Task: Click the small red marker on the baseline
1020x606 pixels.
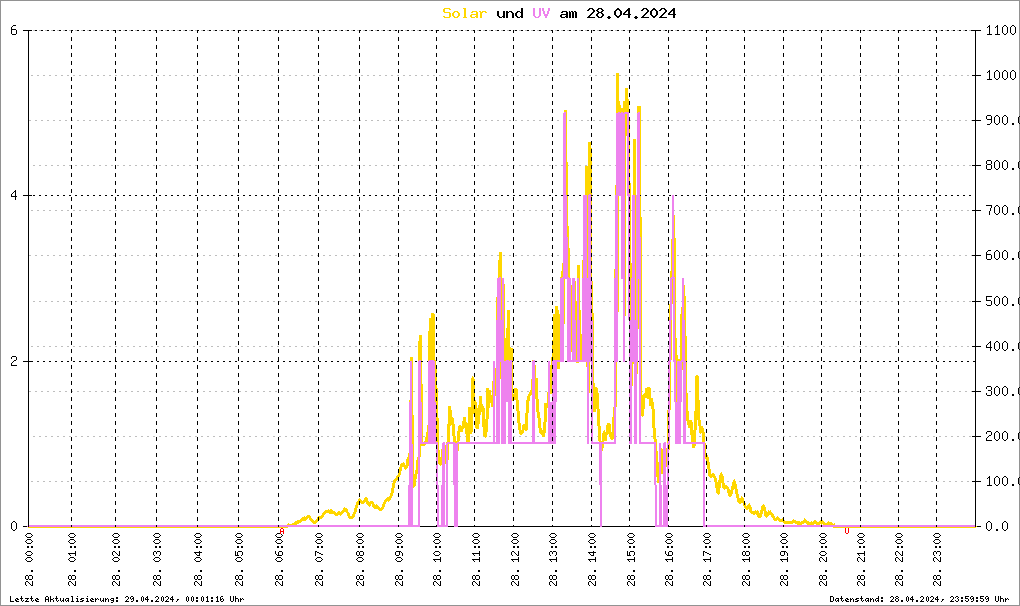Action: tap(847, 530)
